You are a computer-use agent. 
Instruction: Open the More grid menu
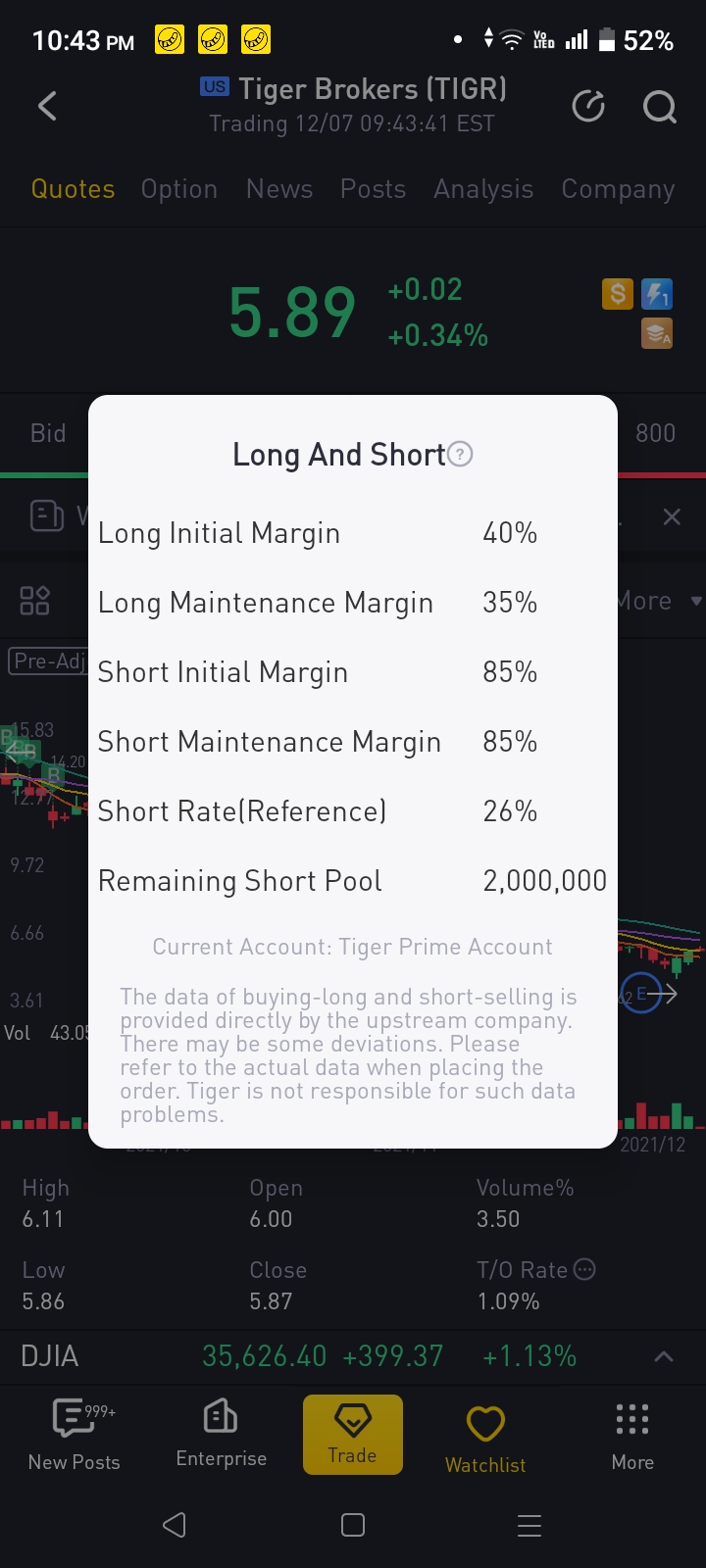point(632,1435)
